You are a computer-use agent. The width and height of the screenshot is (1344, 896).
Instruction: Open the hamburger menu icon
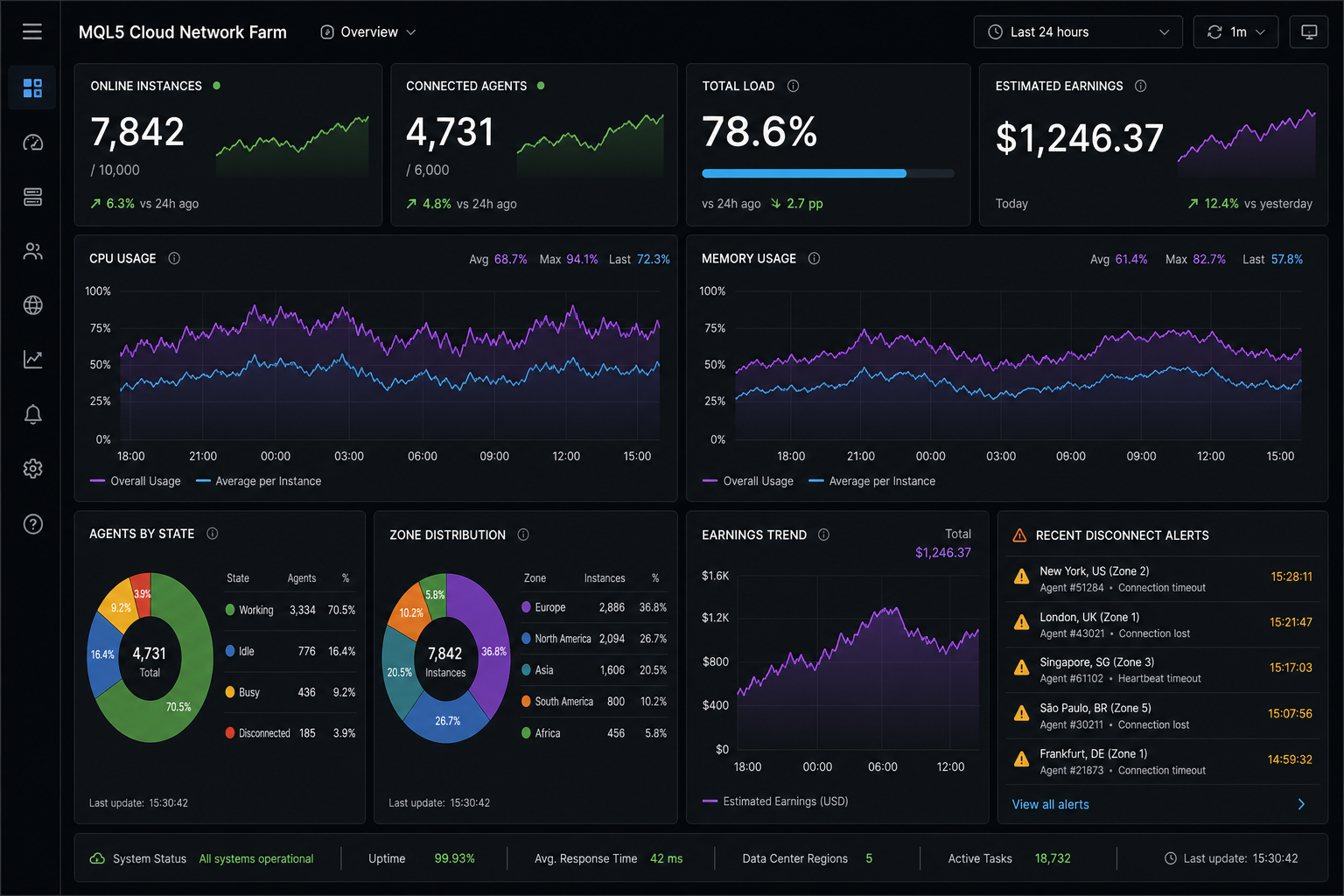click(32, 31)
